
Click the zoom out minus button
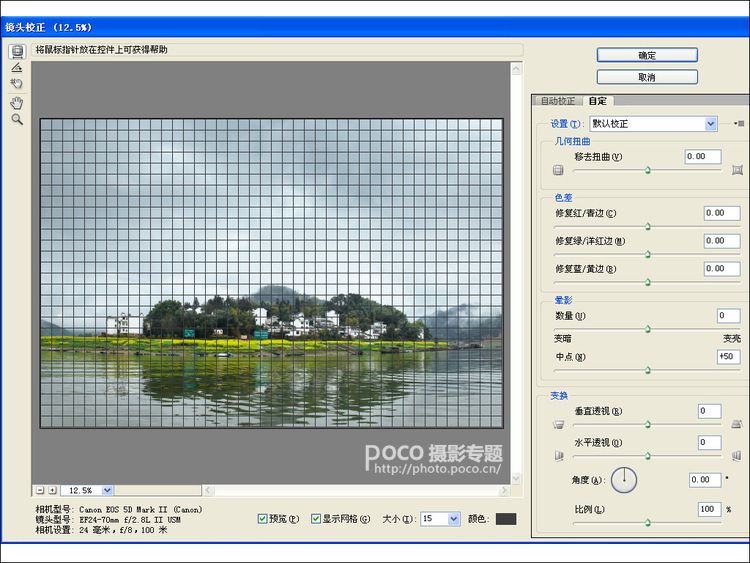40,490
